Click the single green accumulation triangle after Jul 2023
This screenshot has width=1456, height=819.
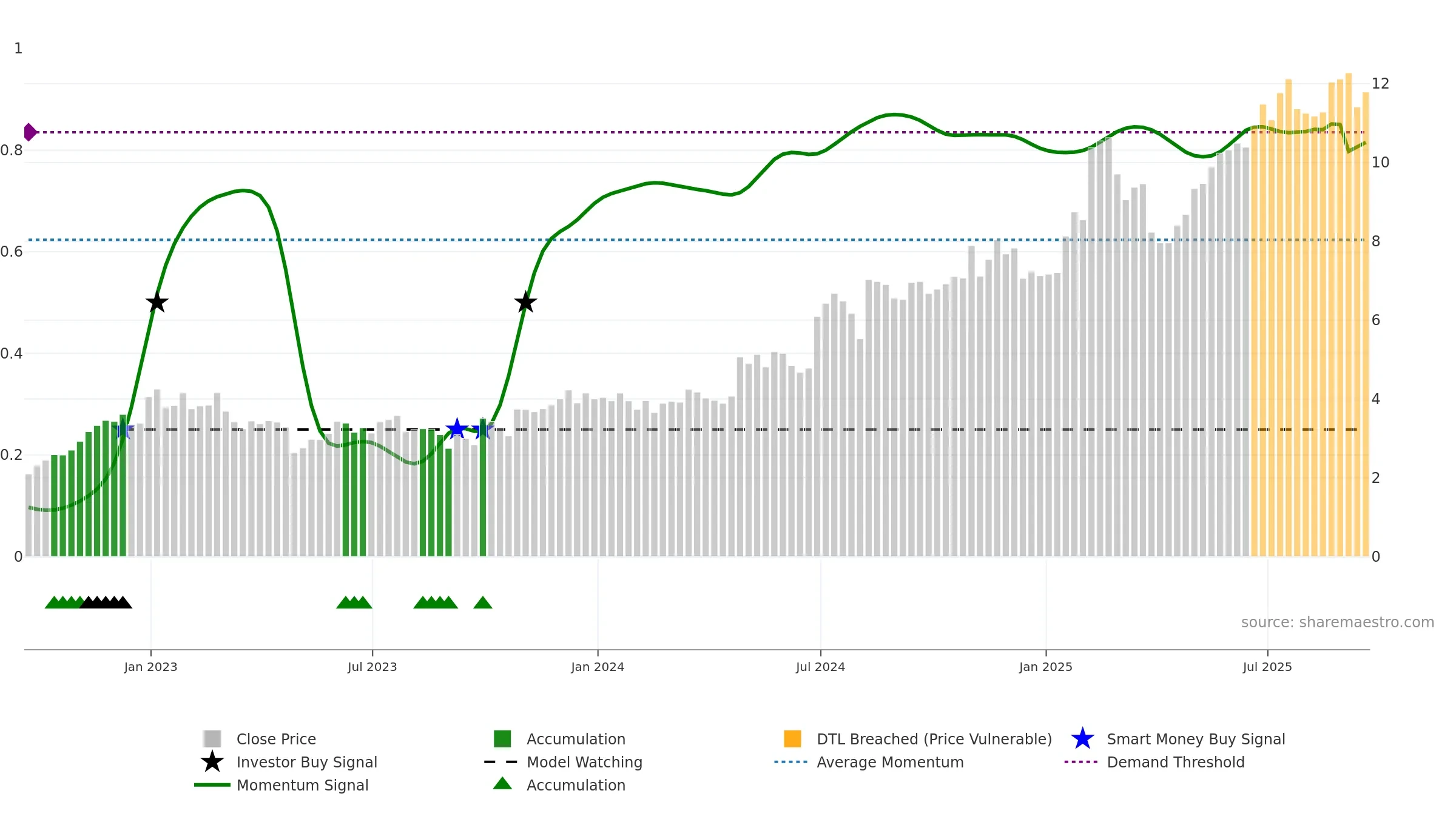tap(483, 602)
